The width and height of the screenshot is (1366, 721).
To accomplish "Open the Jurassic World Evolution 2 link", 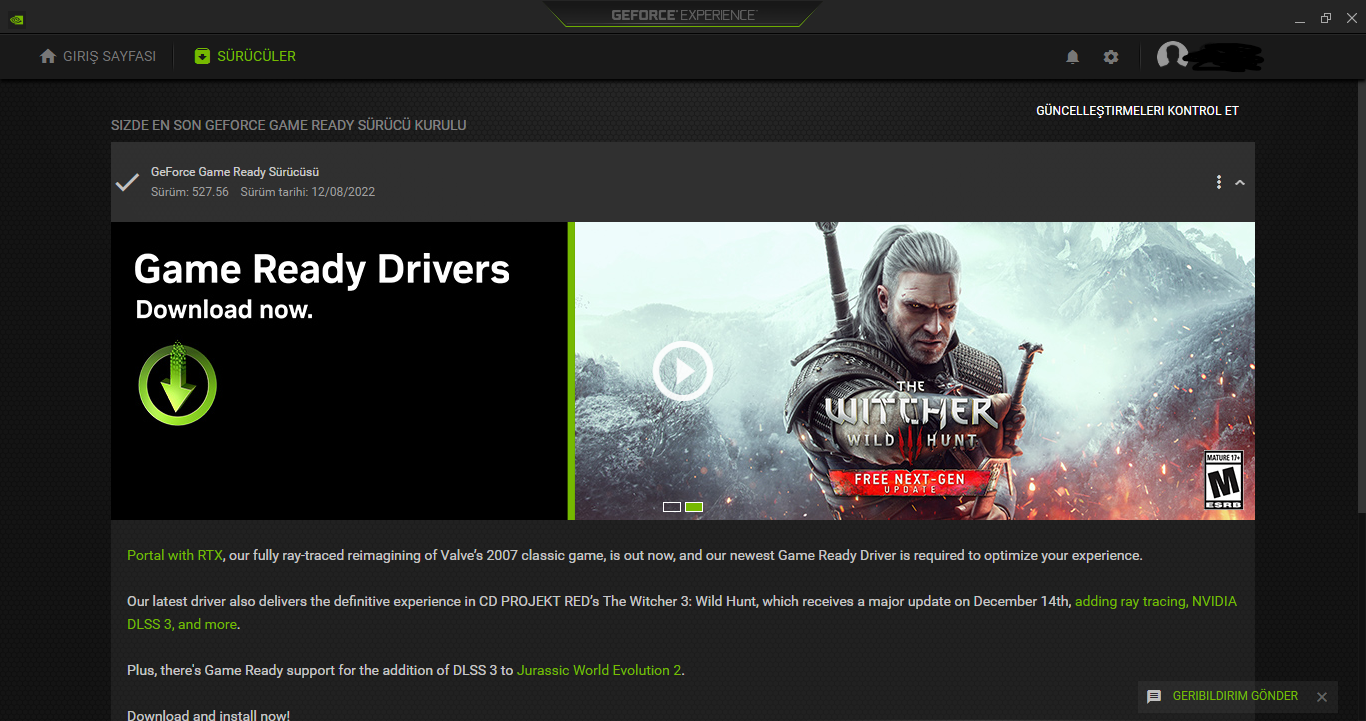I will tap(600, 670).
